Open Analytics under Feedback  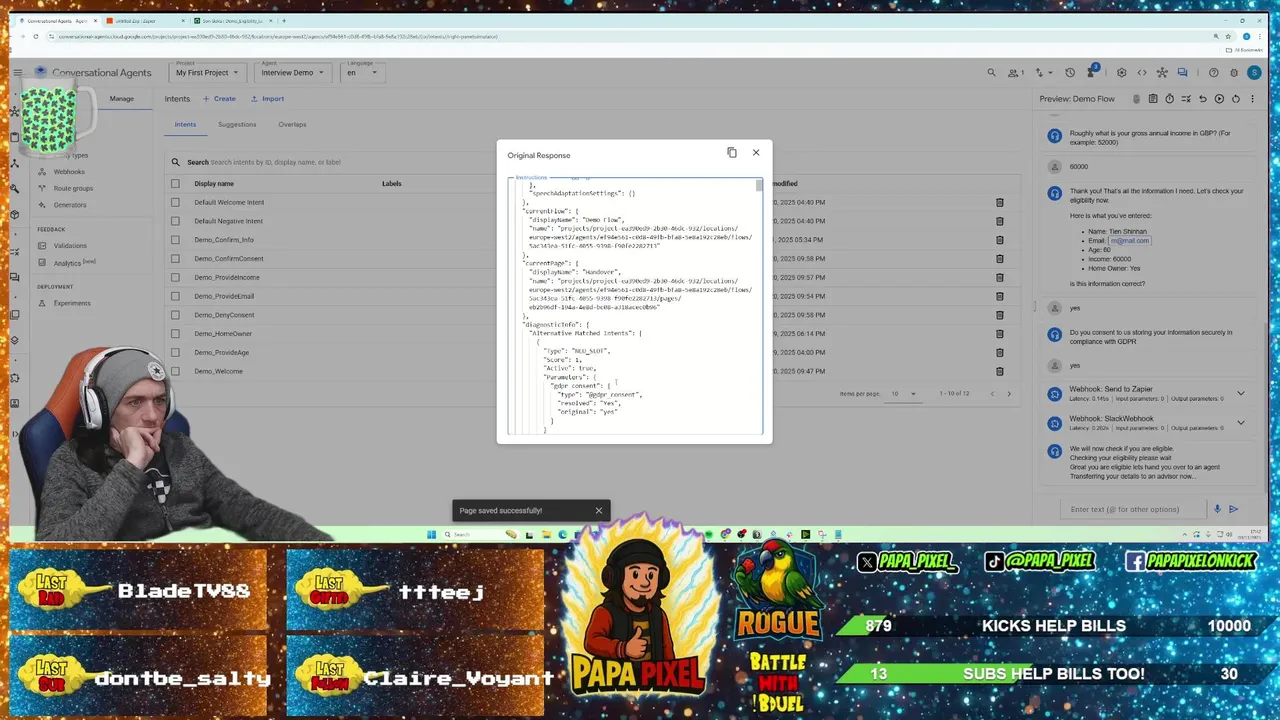click(x=67, y=263)
